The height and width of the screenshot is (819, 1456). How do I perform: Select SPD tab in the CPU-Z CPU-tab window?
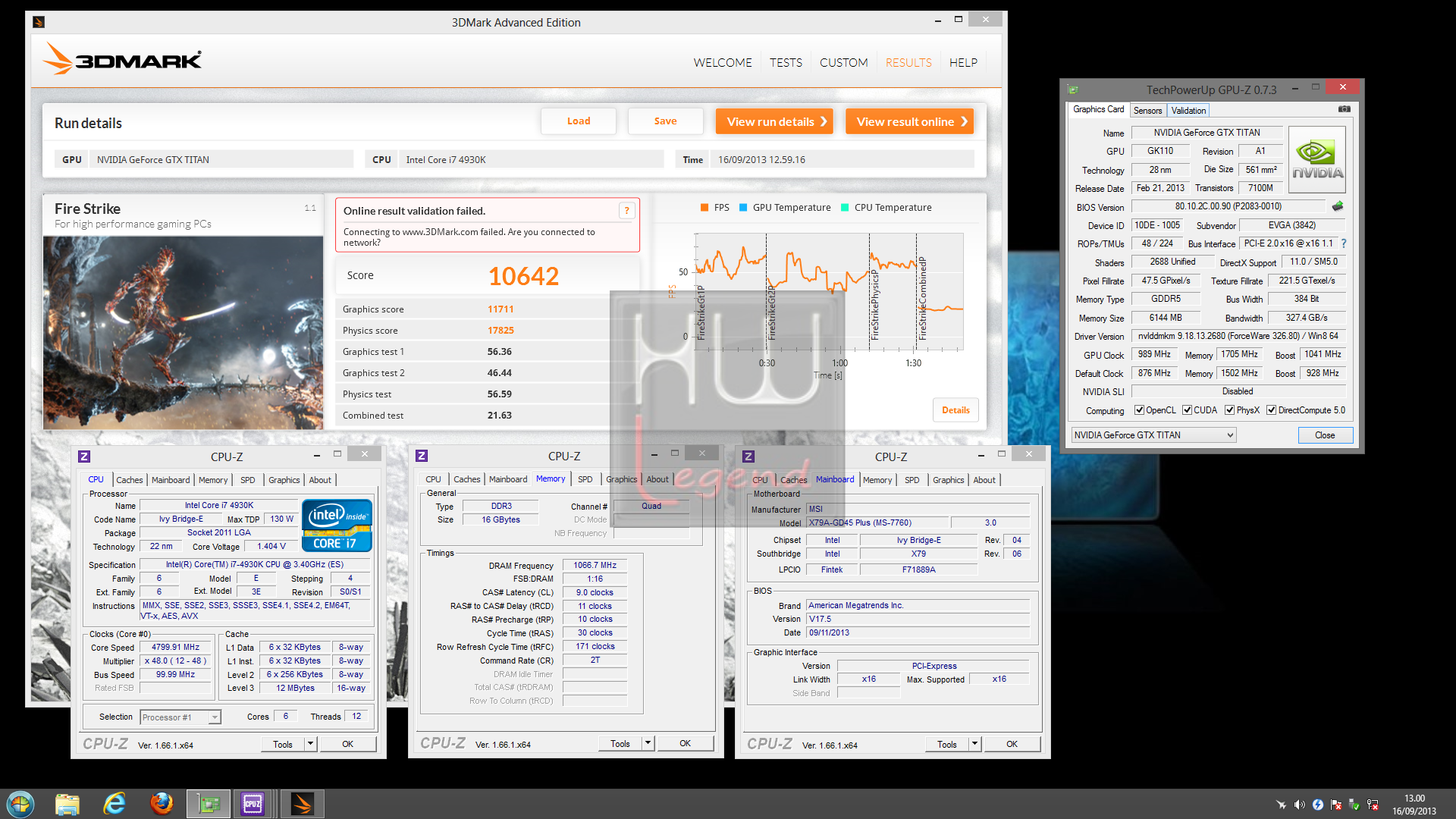coord(248,480)
